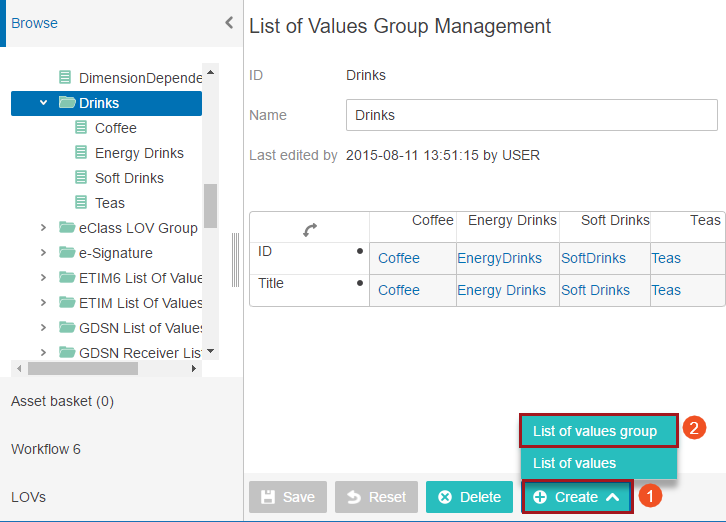Click the ETIM List Of Values folder icon

(67, 302)
